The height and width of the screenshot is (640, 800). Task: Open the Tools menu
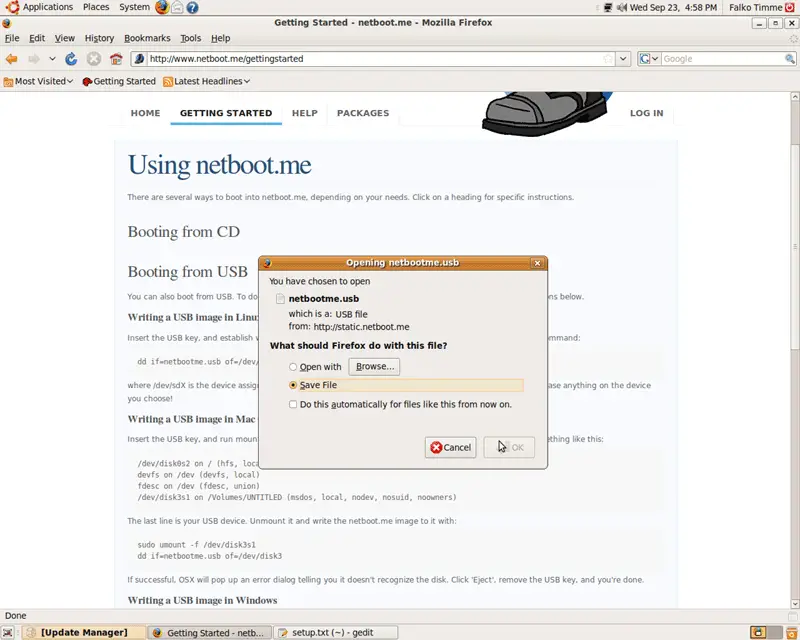point(191,38)
